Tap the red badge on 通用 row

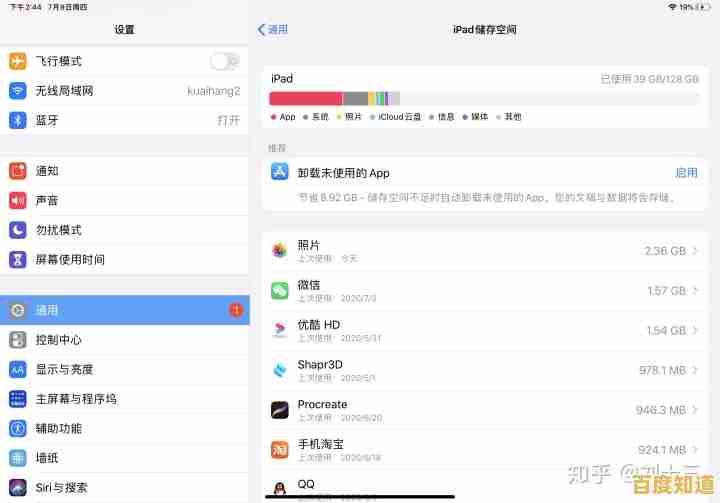[x=236, y=311]
